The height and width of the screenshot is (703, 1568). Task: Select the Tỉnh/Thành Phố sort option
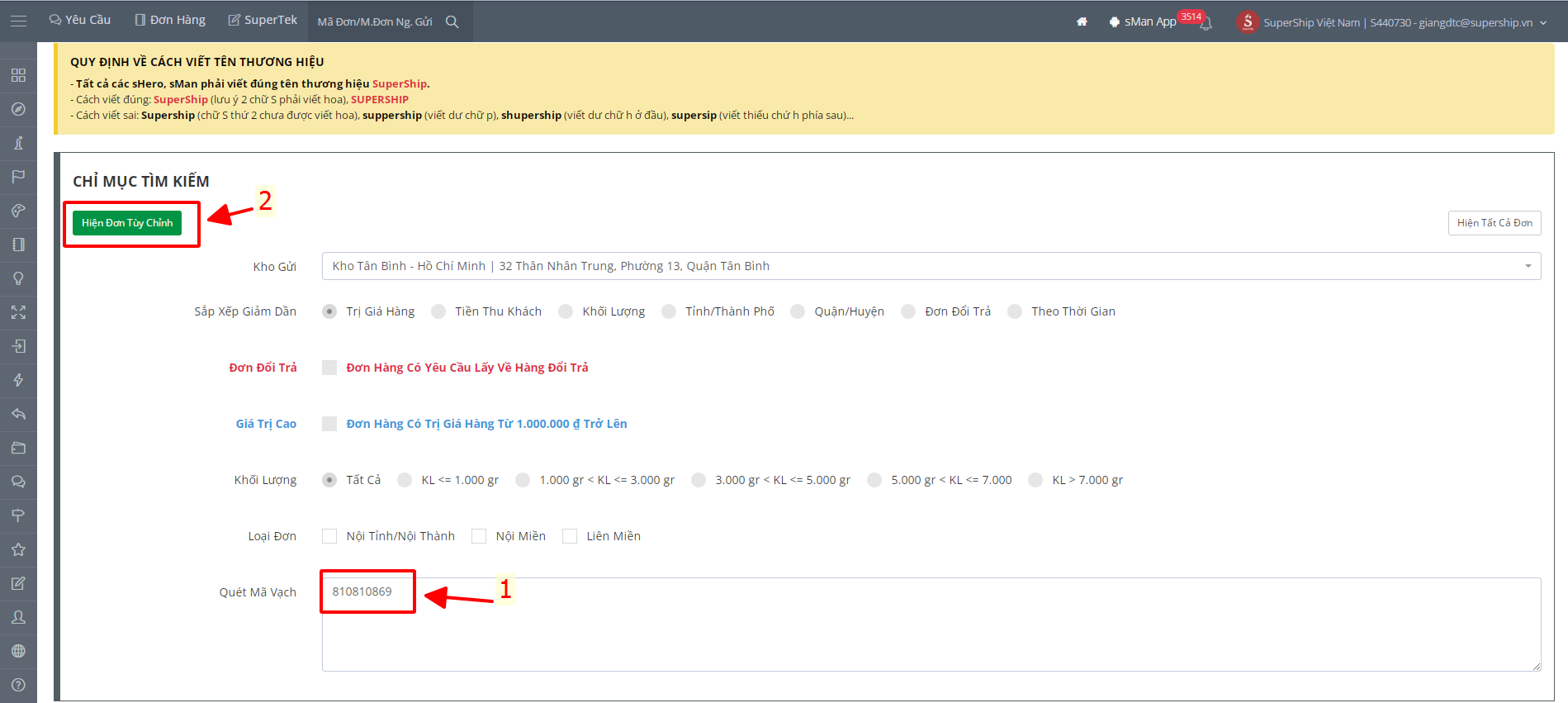coord(669,311)
